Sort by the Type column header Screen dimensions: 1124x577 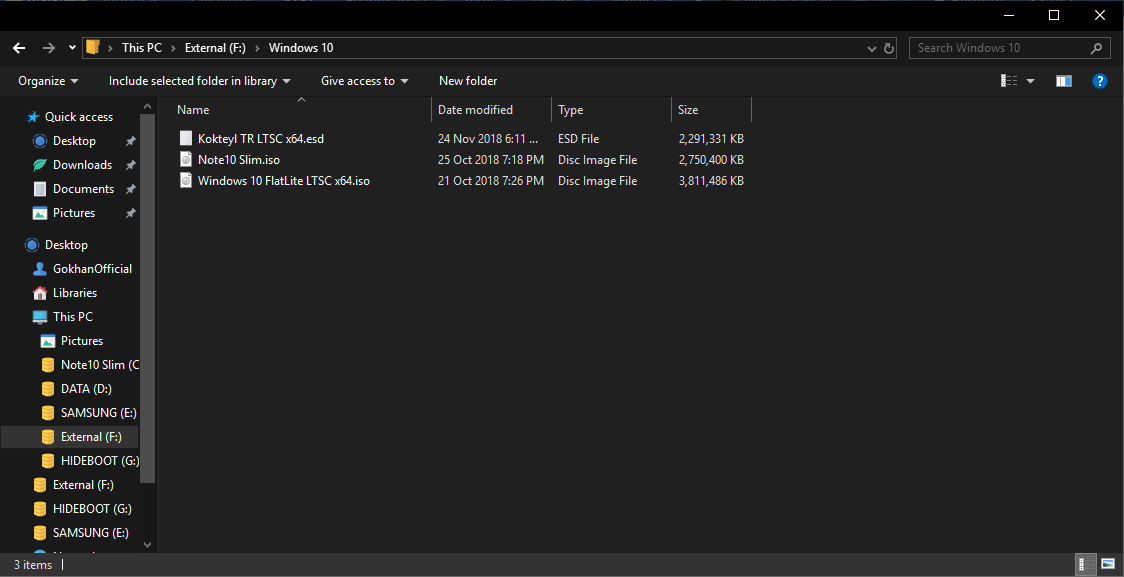611,110
